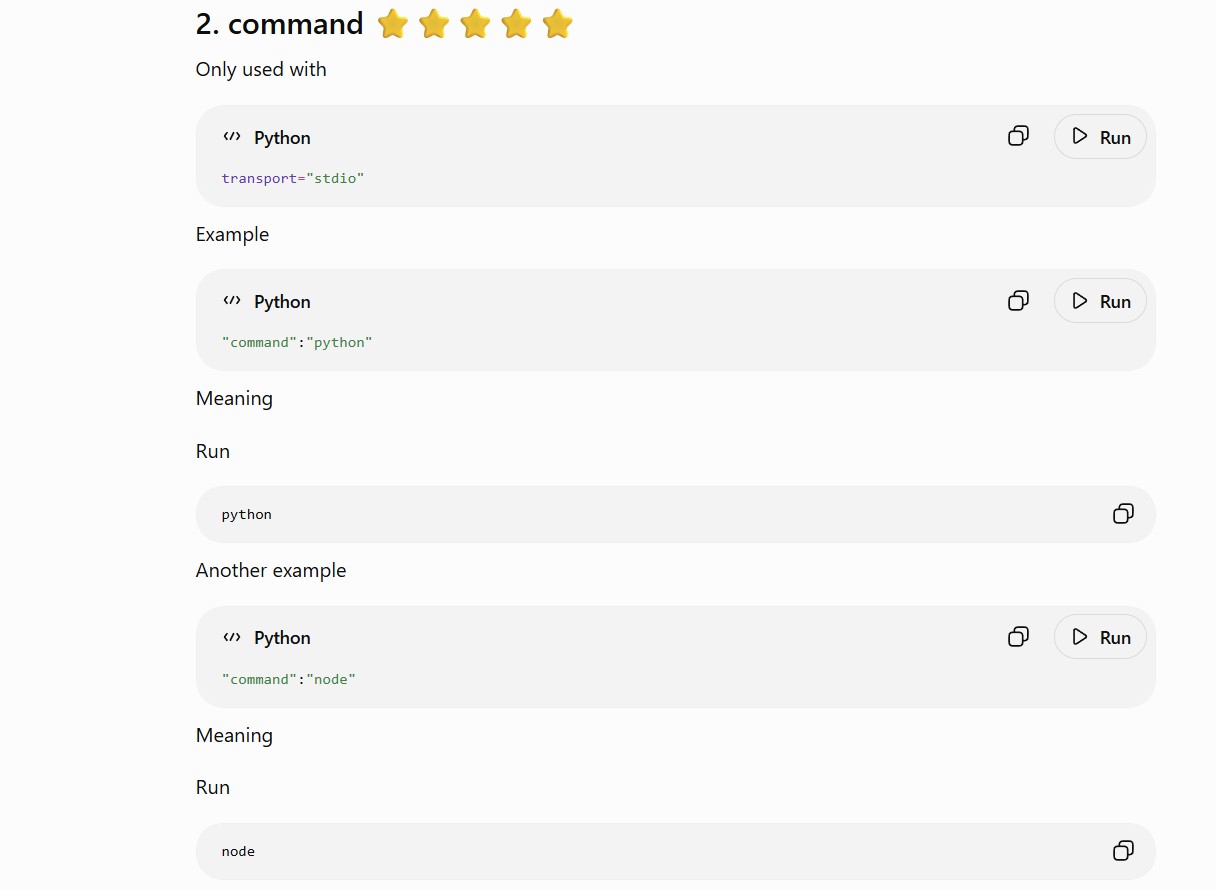
Task: Run the "command":"python" snippet
Action: 1100,300
